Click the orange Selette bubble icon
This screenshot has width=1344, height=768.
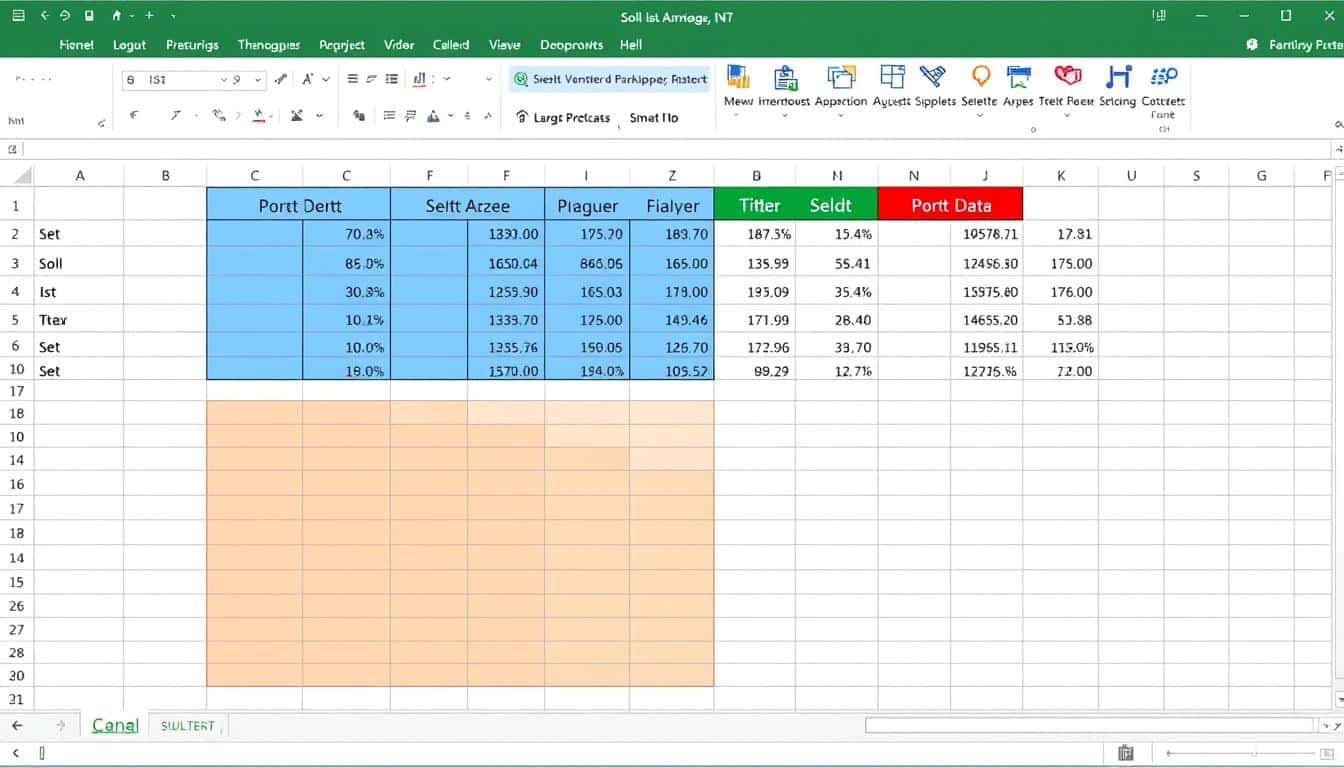[x=981, y=77]
